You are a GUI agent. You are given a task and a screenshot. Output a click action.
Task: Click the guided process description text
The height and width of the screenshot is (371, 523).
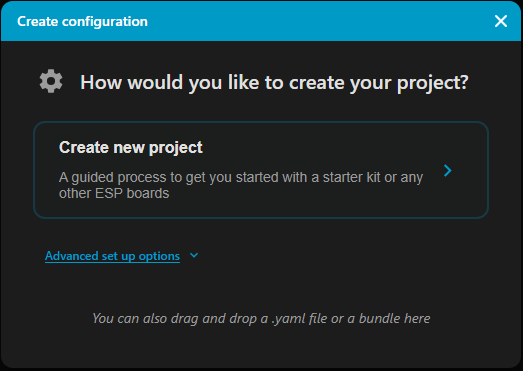pyautogui.click(x=241, y=185)
